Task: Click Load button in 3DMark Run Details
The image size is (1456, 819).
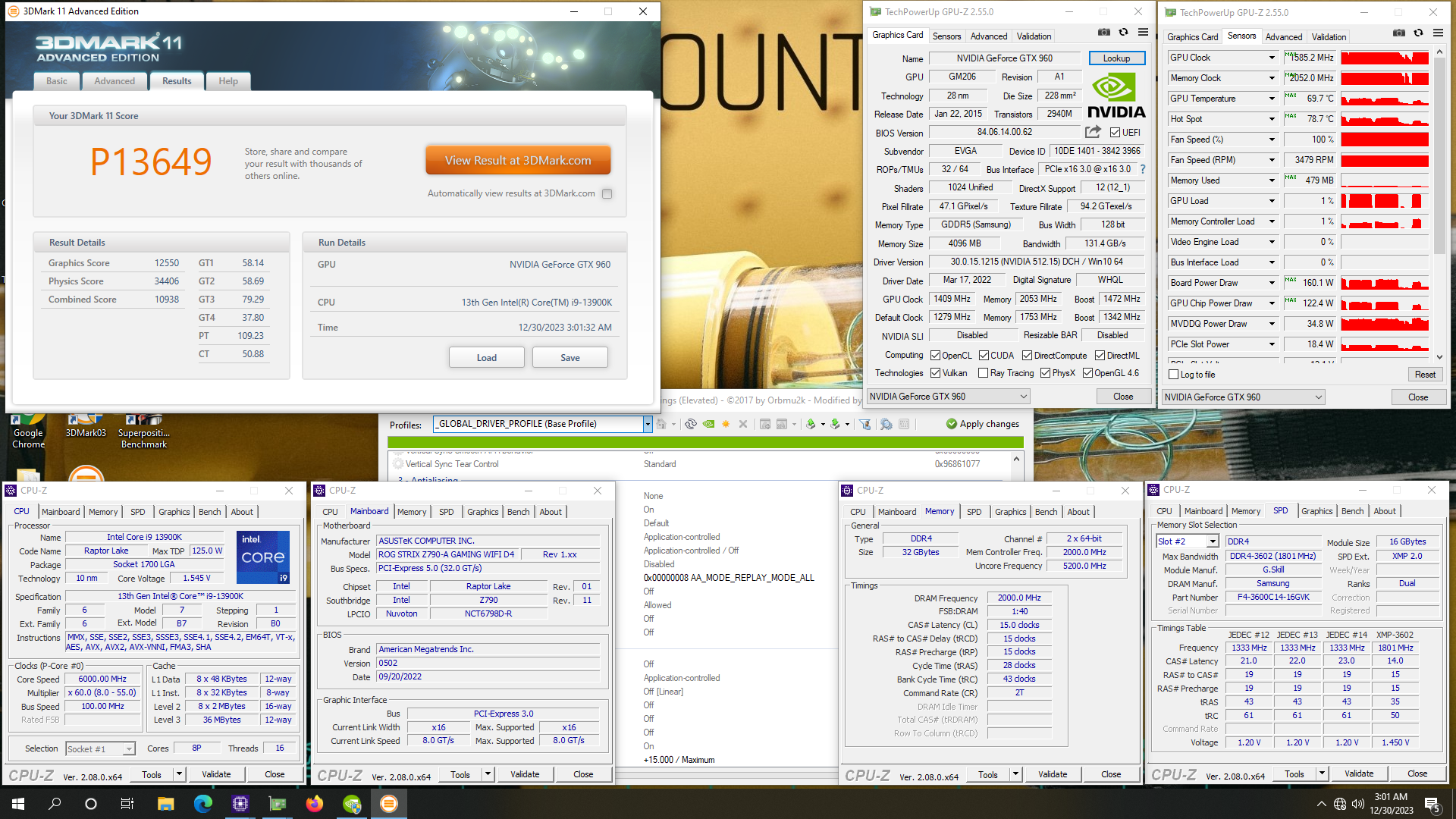Action: tap(487, 357)
